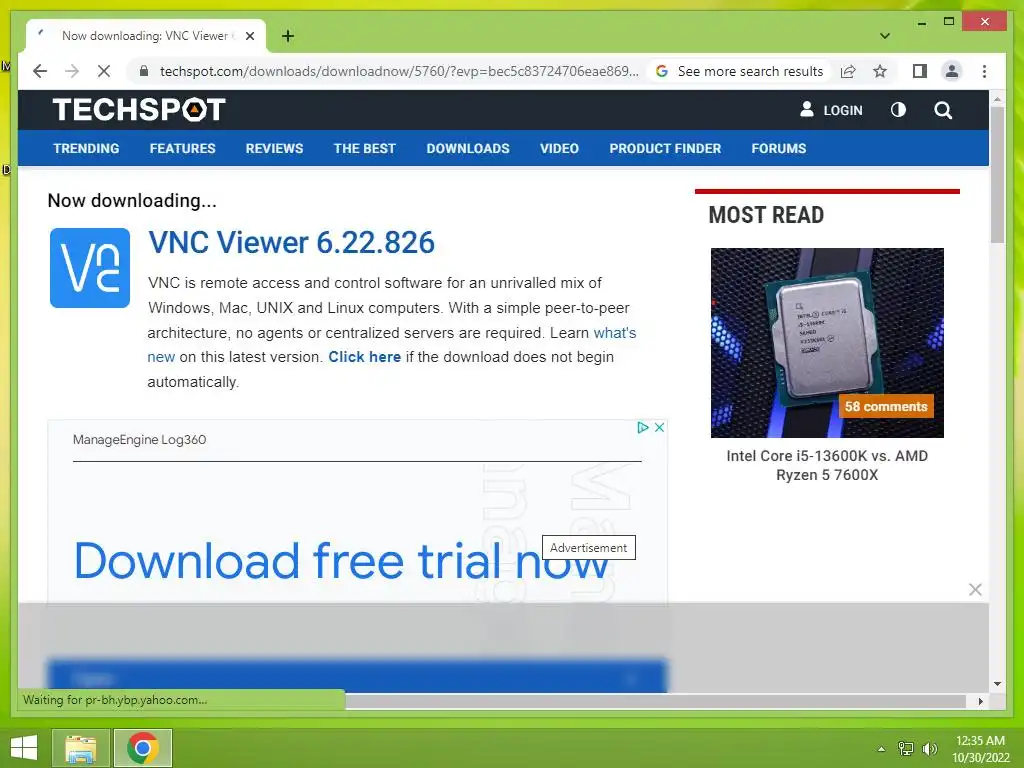Open the REVIEWS section
Image resolution: width=1024 pixels, height=768 pixels.
(x=274, y=148)
